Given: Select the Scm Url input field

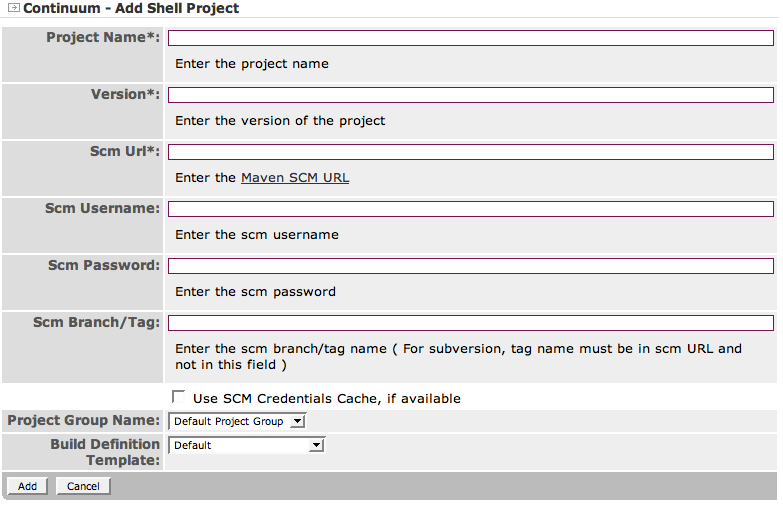Looking at the screenshot, I should [x=470, y=152].
